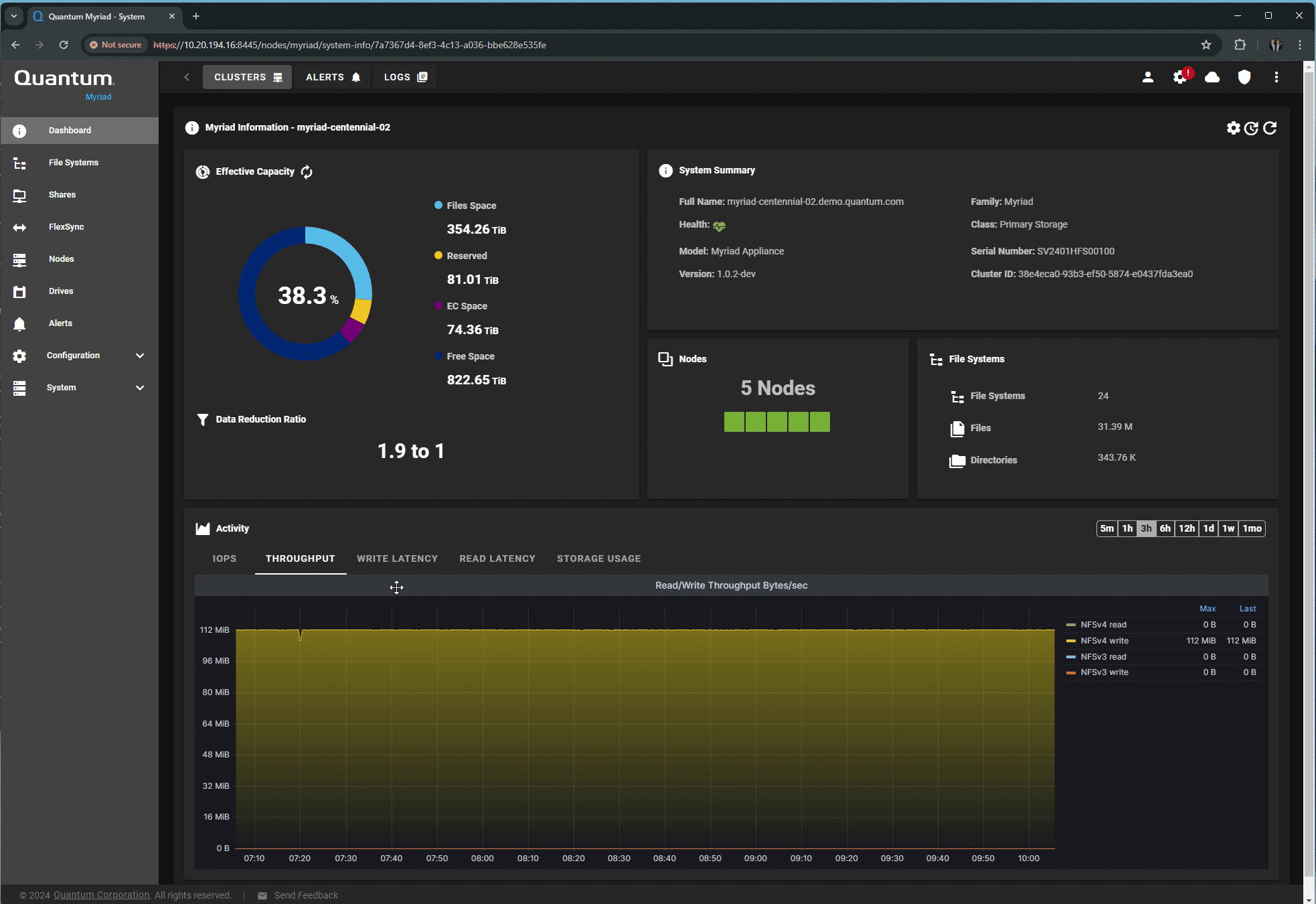This screenshot has width=1316, height=904.
Task: Expand the Configuration sidebar chevron
Action: [140, 356]
